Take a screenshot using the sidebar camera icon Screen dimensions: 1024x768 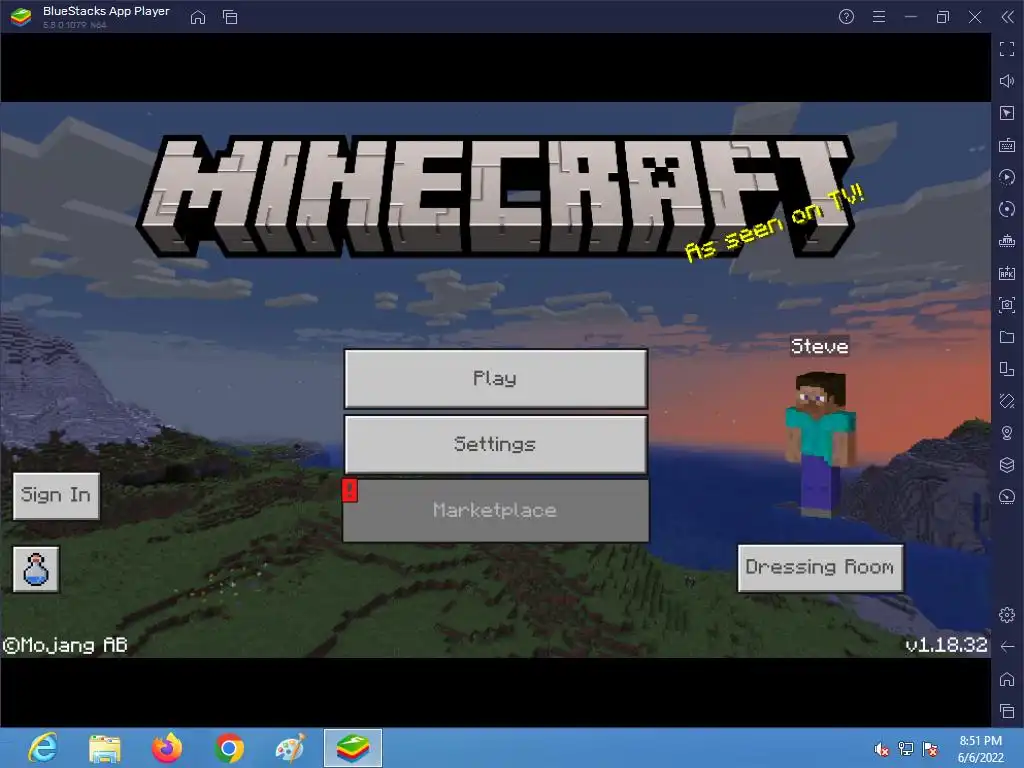[x=1007, y=305]
